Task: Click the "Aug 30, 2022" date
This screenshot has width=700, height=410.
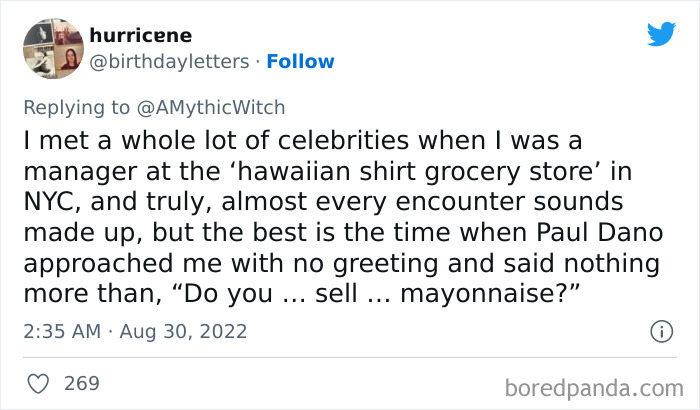Action: point(185,331)
